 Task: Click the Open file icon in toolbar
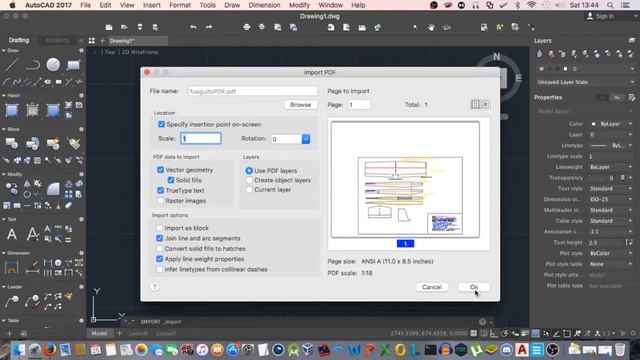pyautogui.click(x=124, y=27)
